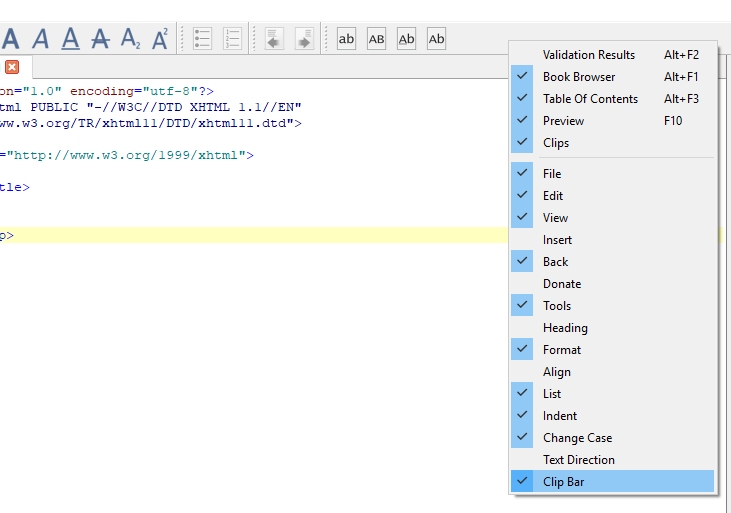Enable the Insert toolbar
This screenshot has height=513, width=731.
click(557, 240)
